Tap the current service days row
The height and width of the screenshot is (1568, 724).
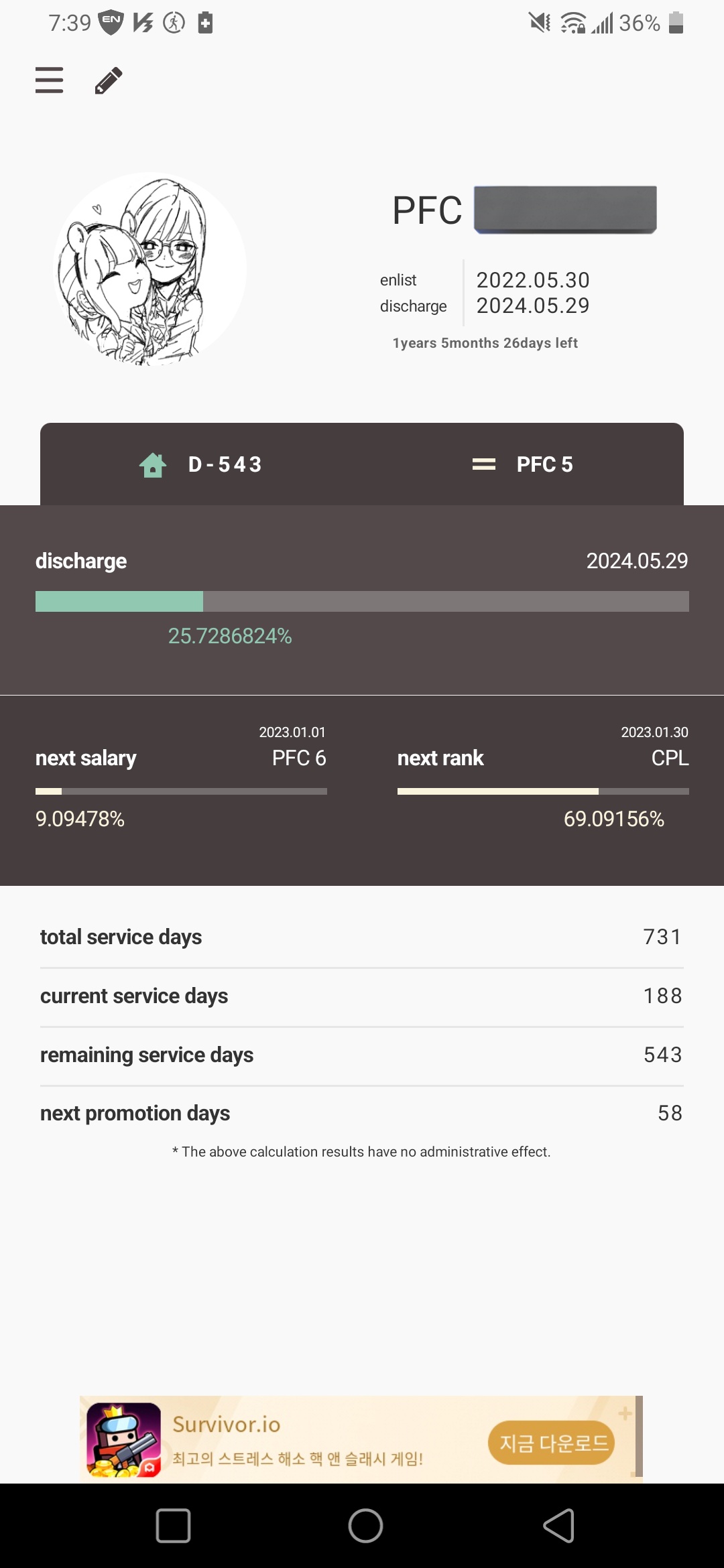pyautogui.click(x=362, y=996)
